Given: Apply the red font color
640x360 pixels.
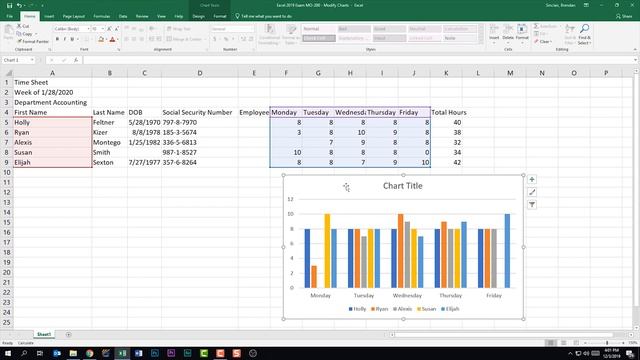Looking at the screenshot, I should coord(113,39).
